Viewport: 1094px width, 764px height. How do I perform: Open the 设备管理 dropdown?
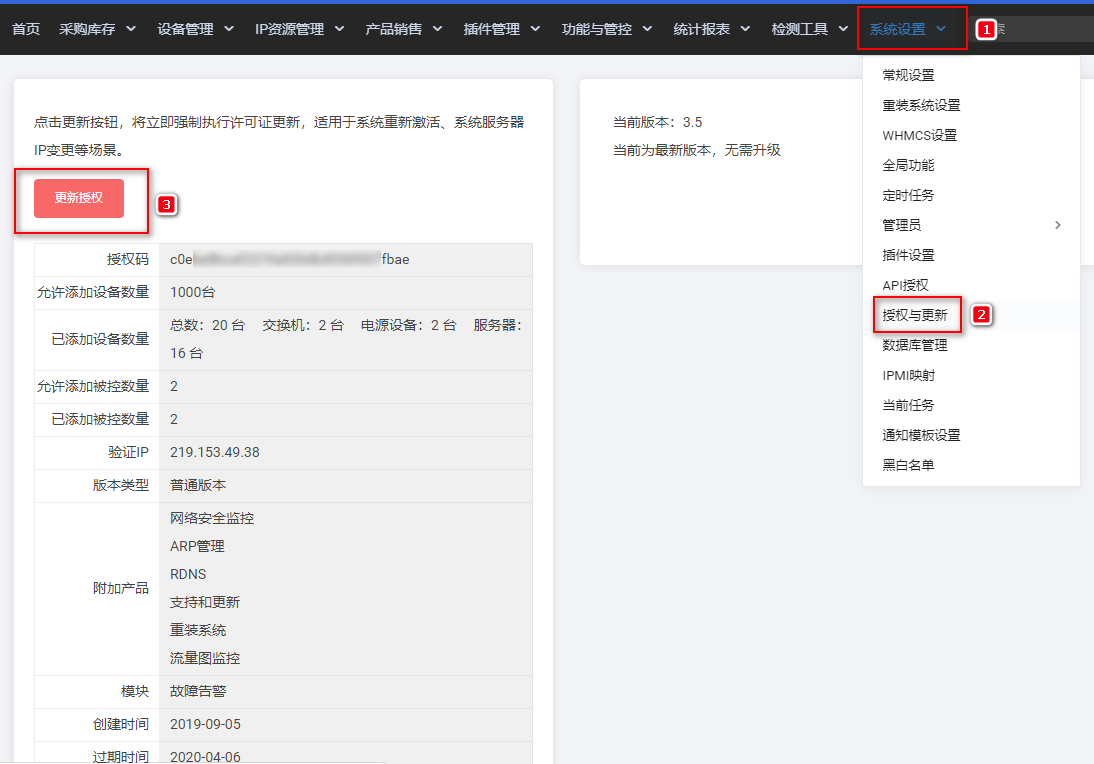(x=195, y=29)
